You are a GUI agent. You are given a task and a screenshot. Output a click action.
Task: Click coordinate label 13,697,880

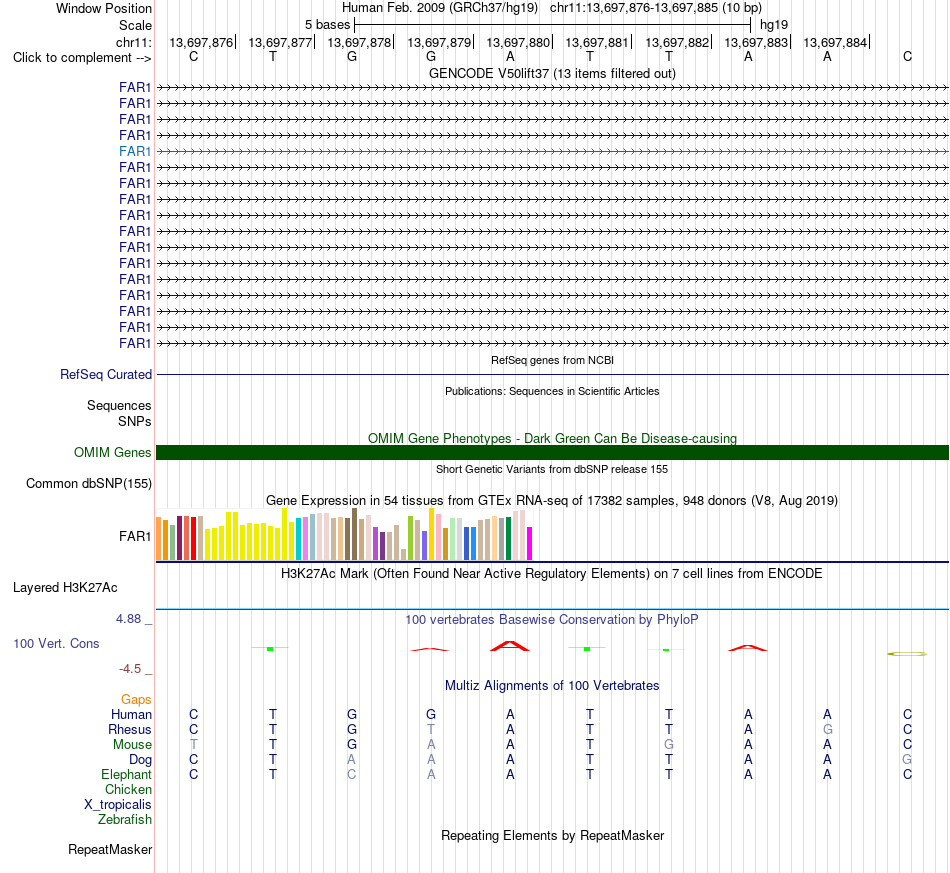(518, 42)
